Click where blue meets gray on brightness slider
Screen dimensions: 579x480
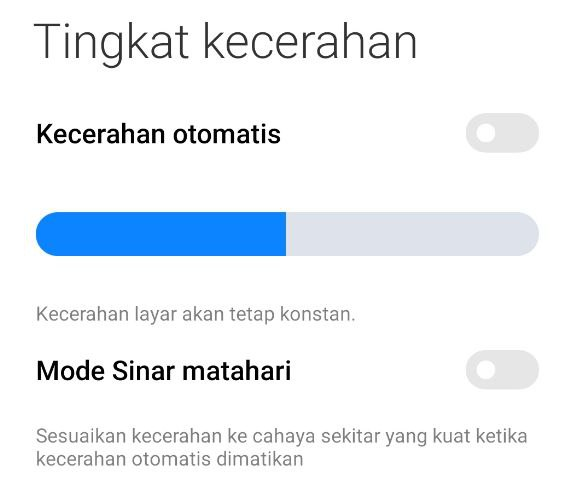pos(286,234)
